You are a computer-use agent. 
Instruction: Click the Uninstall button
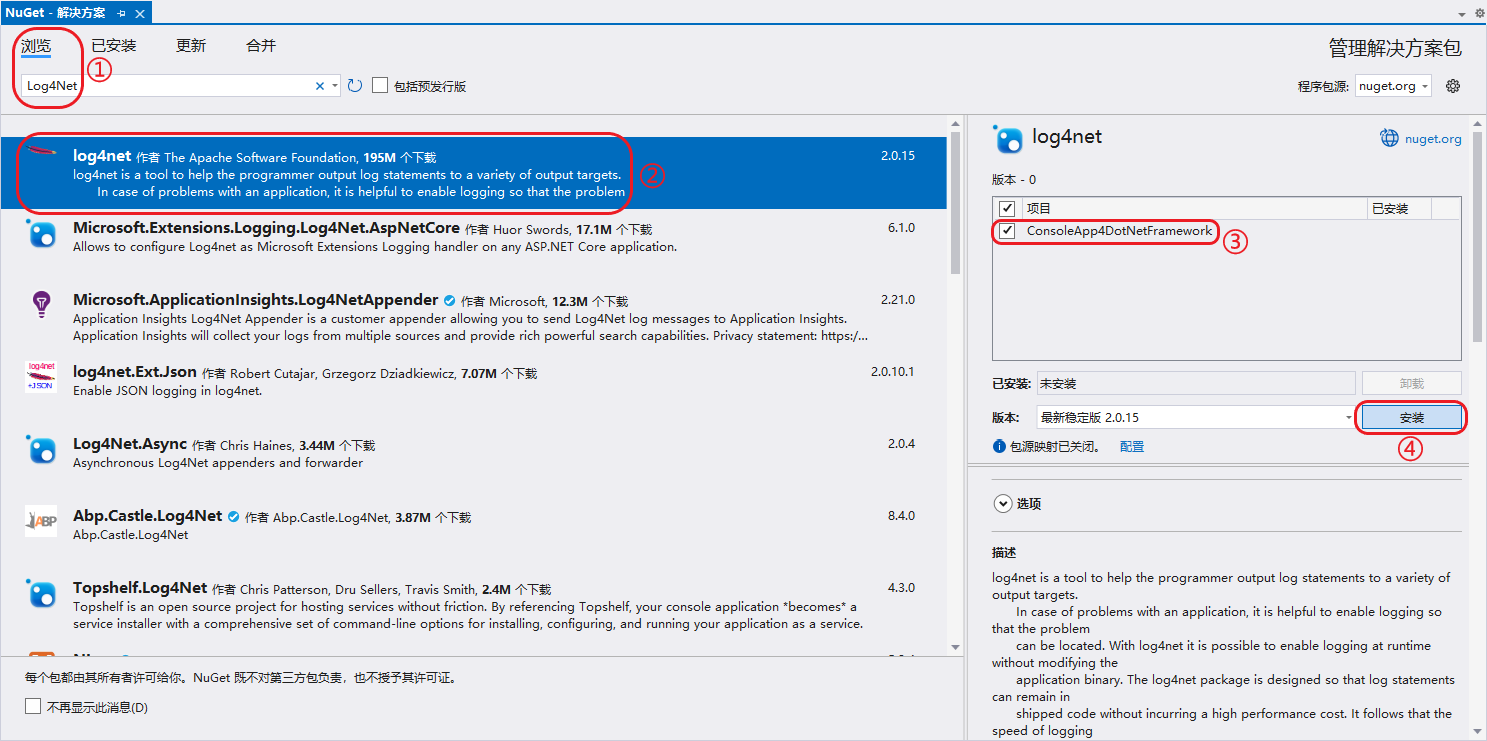tap(1412, 383)
